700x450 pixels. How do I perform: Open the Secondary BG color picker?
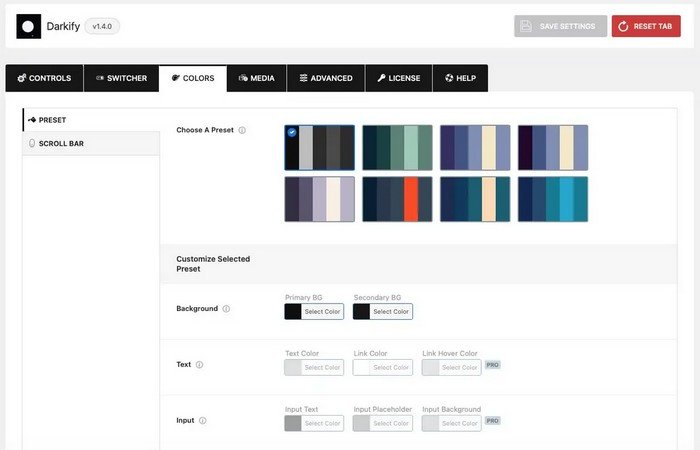383,312
